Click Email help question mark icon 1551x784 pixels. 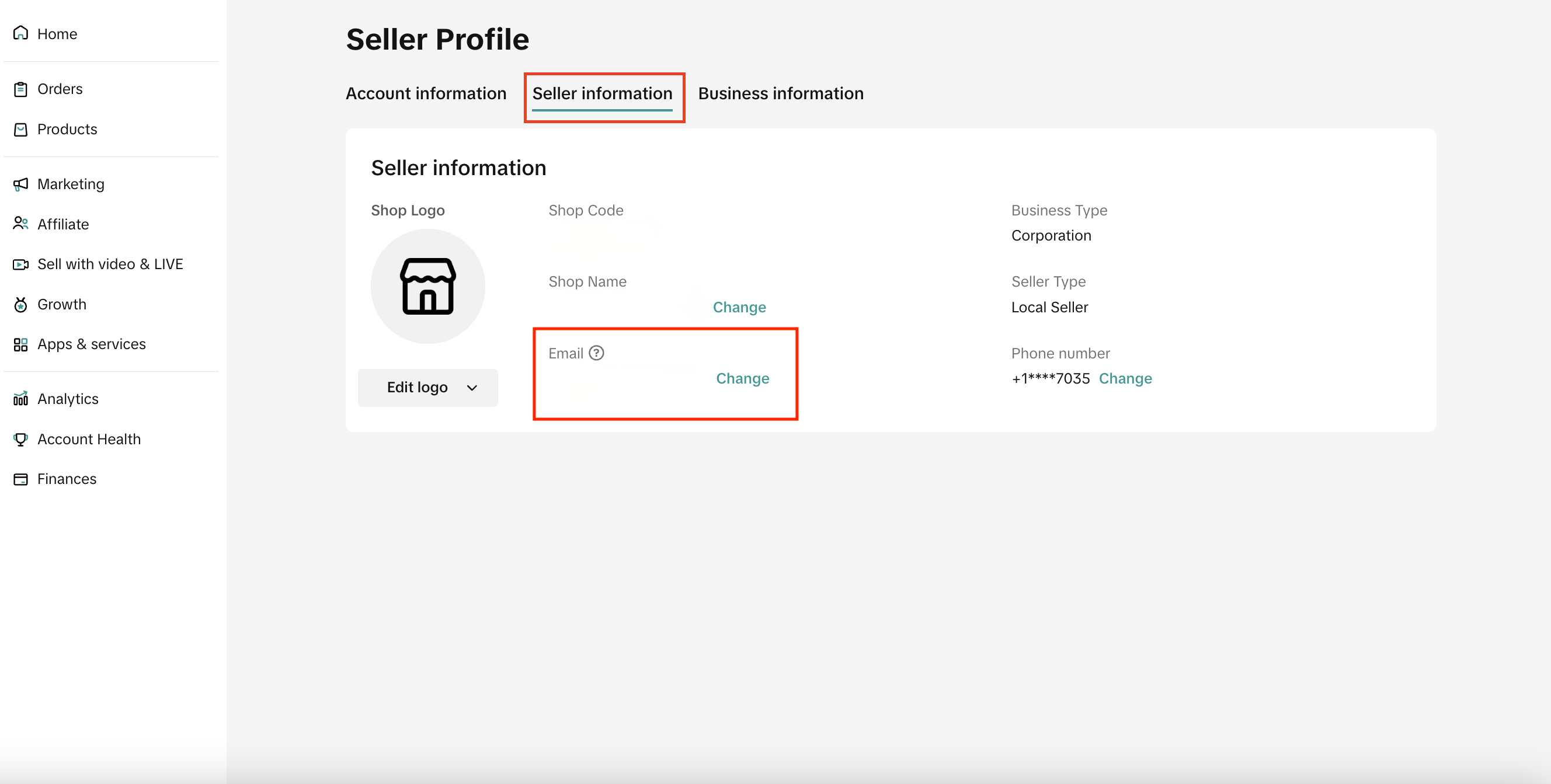(x=596, y=353)
